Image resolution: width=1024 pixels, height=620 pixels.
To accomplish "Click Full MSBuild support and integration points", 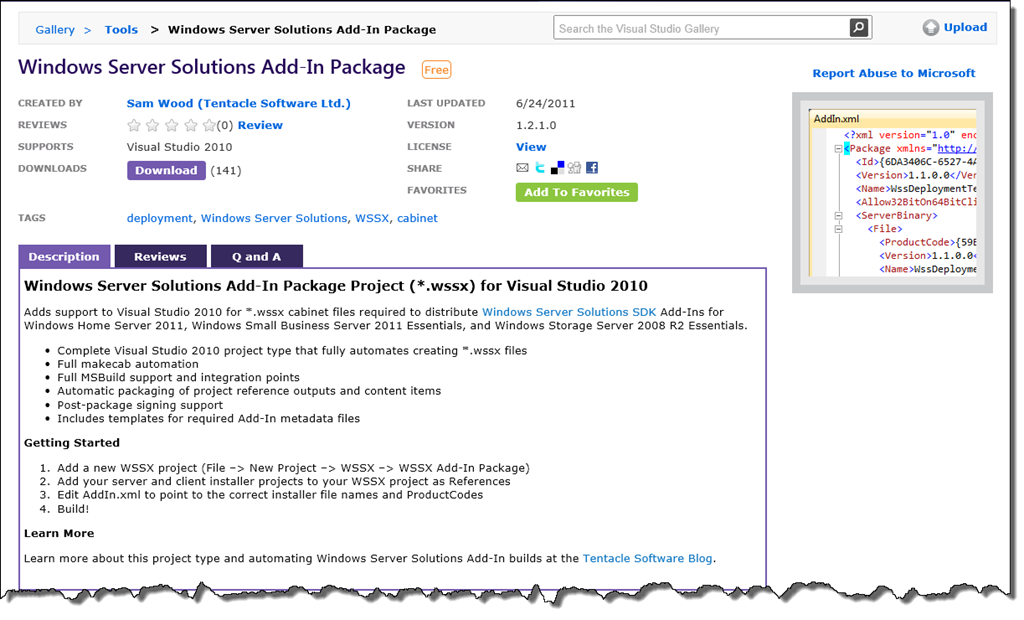I will 178,378.
